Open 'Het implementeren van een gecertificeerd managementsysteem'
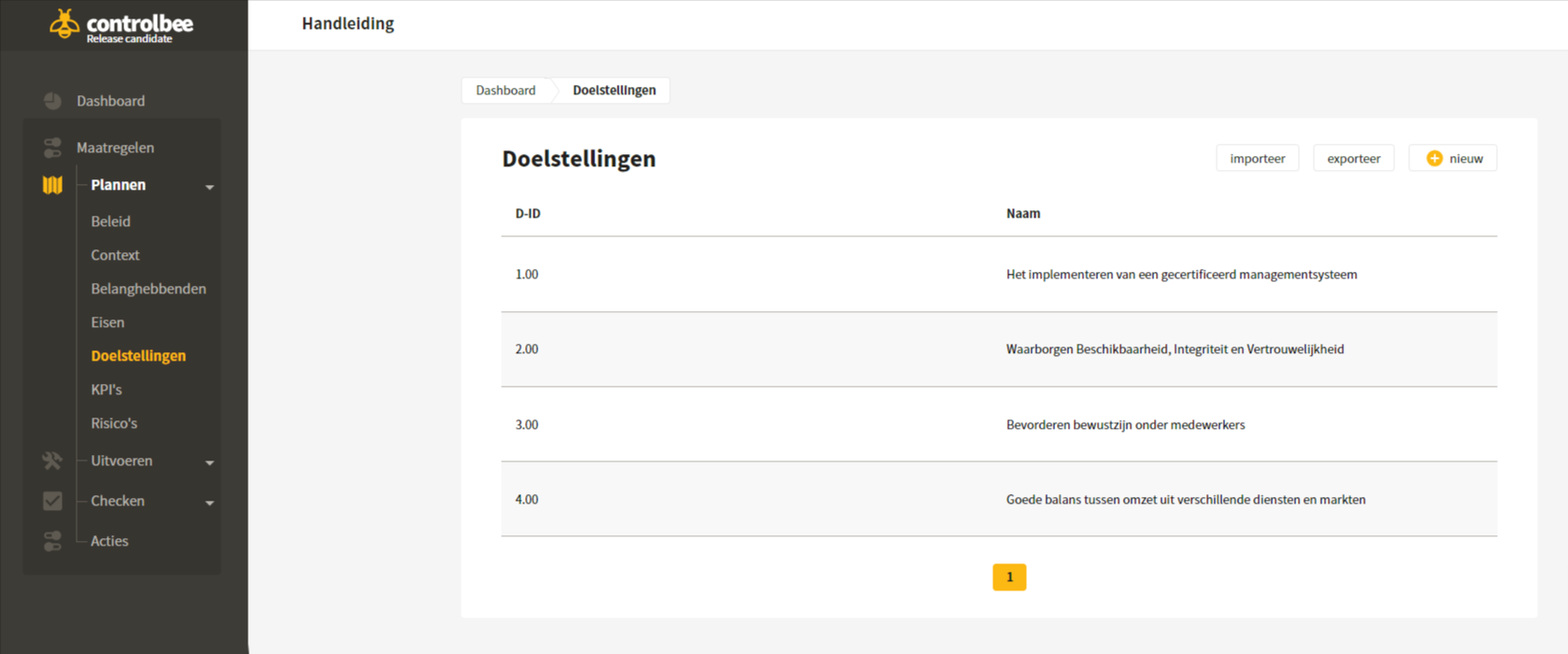 [x=1181, y=275]
